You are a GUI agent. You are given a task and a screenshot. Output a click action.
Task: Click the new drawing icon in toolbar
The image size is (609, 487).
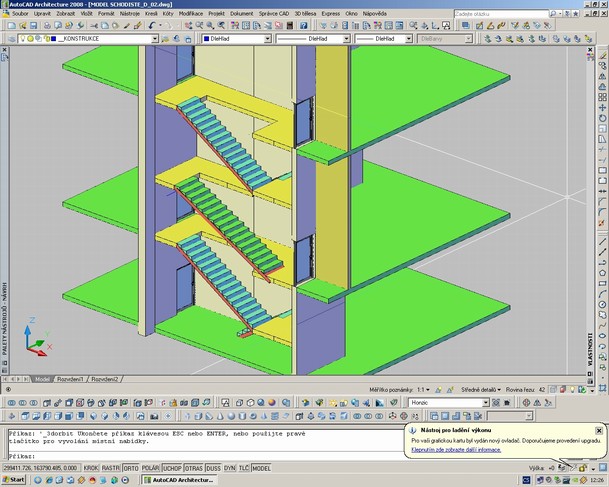10,28
